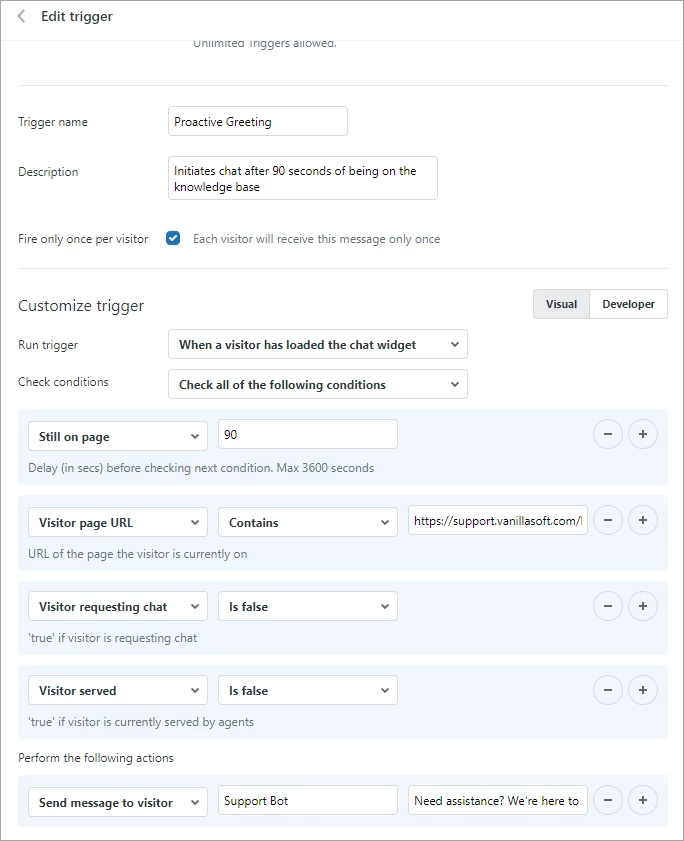Image resolution: width=684 pixels, height=841 pixels.
Task: Uncheck Fire only once per visitor
Action: [x=173, y=239]
